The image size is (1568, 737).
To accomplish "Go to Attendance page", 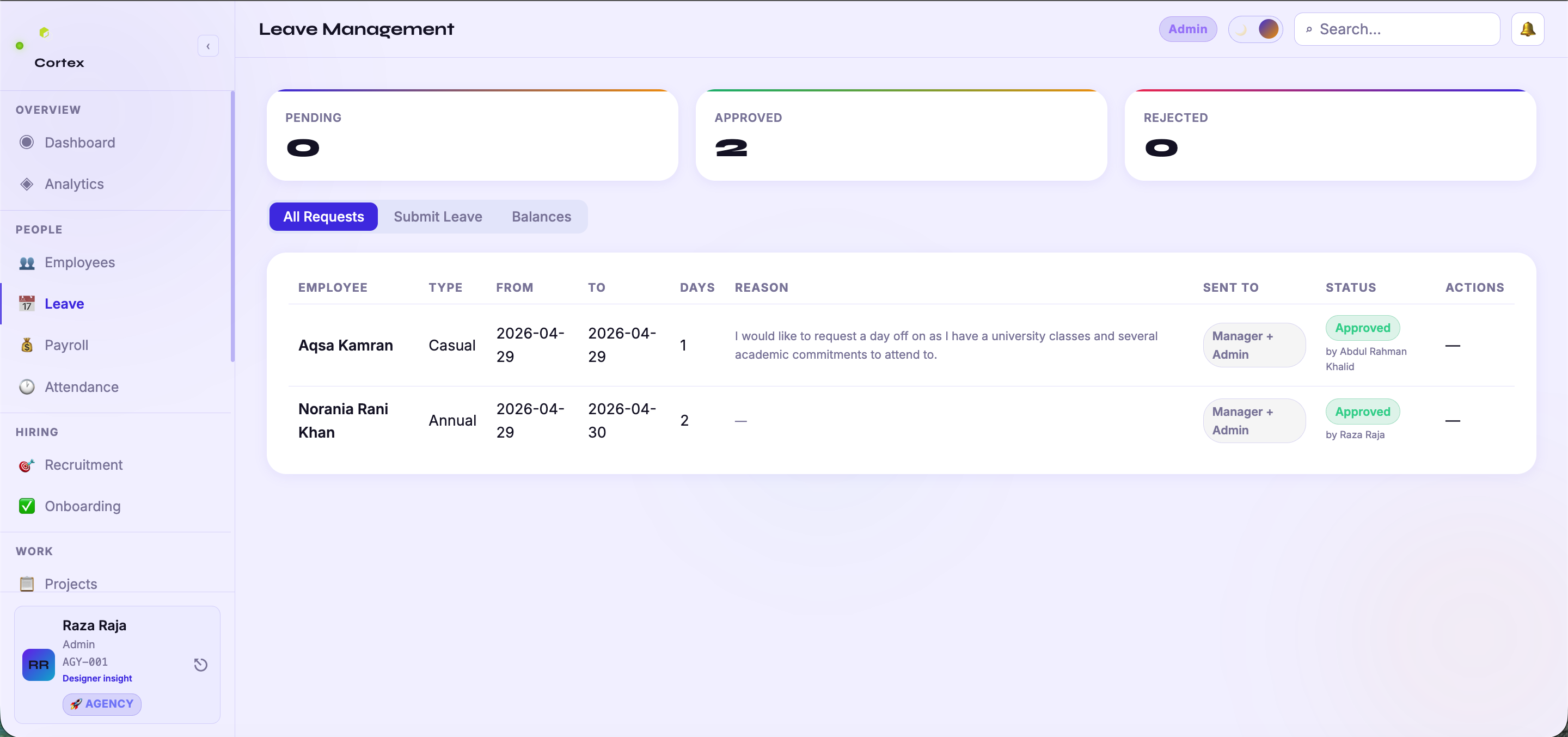I will tap(82, 386).
